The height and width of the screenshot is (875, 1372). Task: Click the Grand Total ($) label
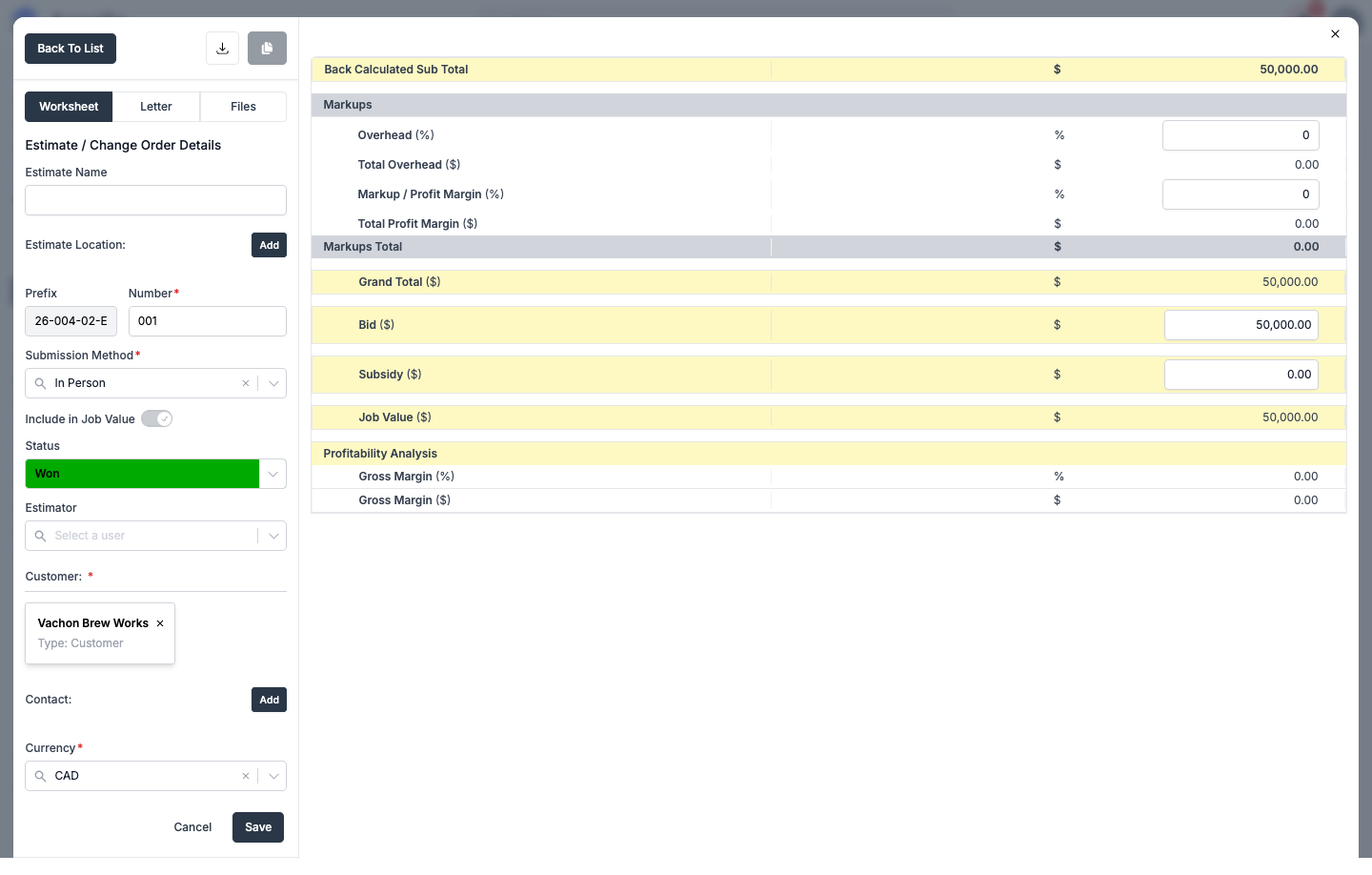399,282
